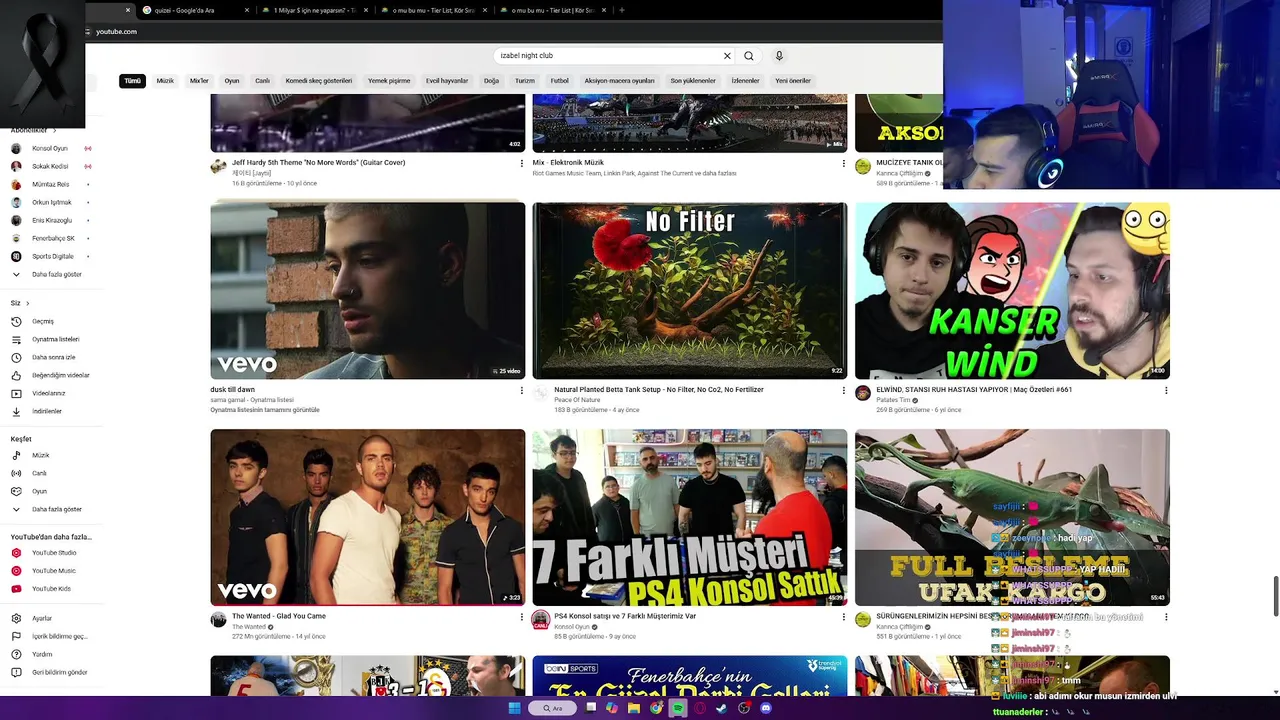Open Discord from the taskbar
This screenshot has height=720, width=1280.
766,708
